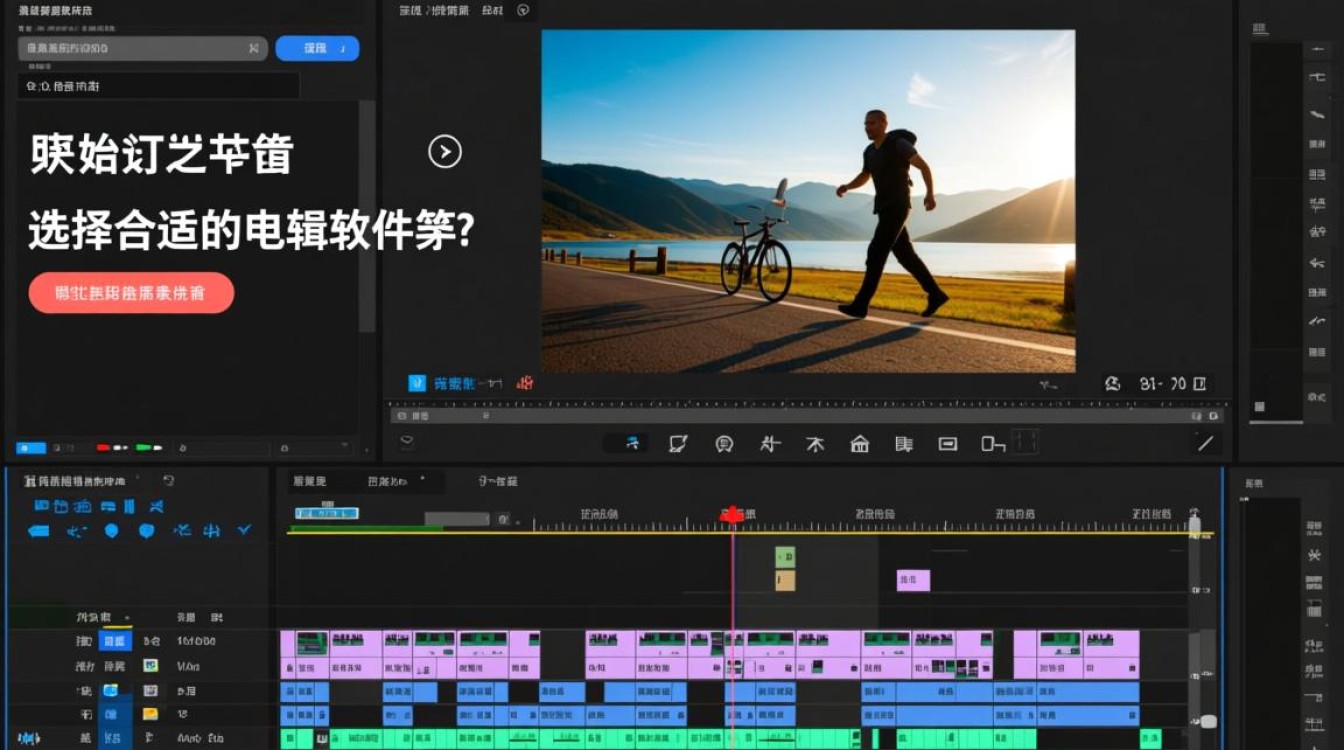Toggle the highlighted blue button on first track
Screen dimensions: 1344x750
[115, 641]
